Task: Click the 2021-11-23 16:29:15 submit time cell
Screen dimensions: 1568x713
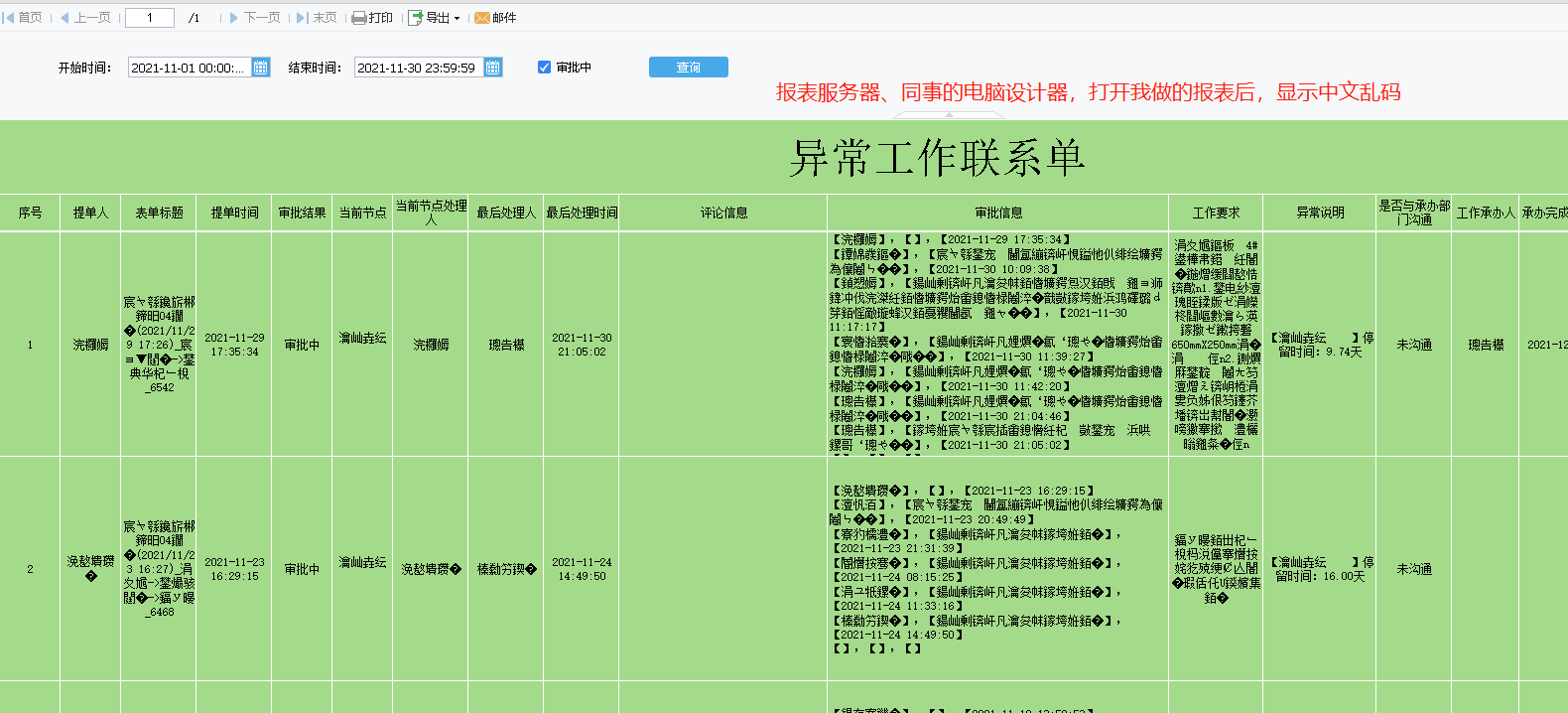Action: click(x=234, y=569)
